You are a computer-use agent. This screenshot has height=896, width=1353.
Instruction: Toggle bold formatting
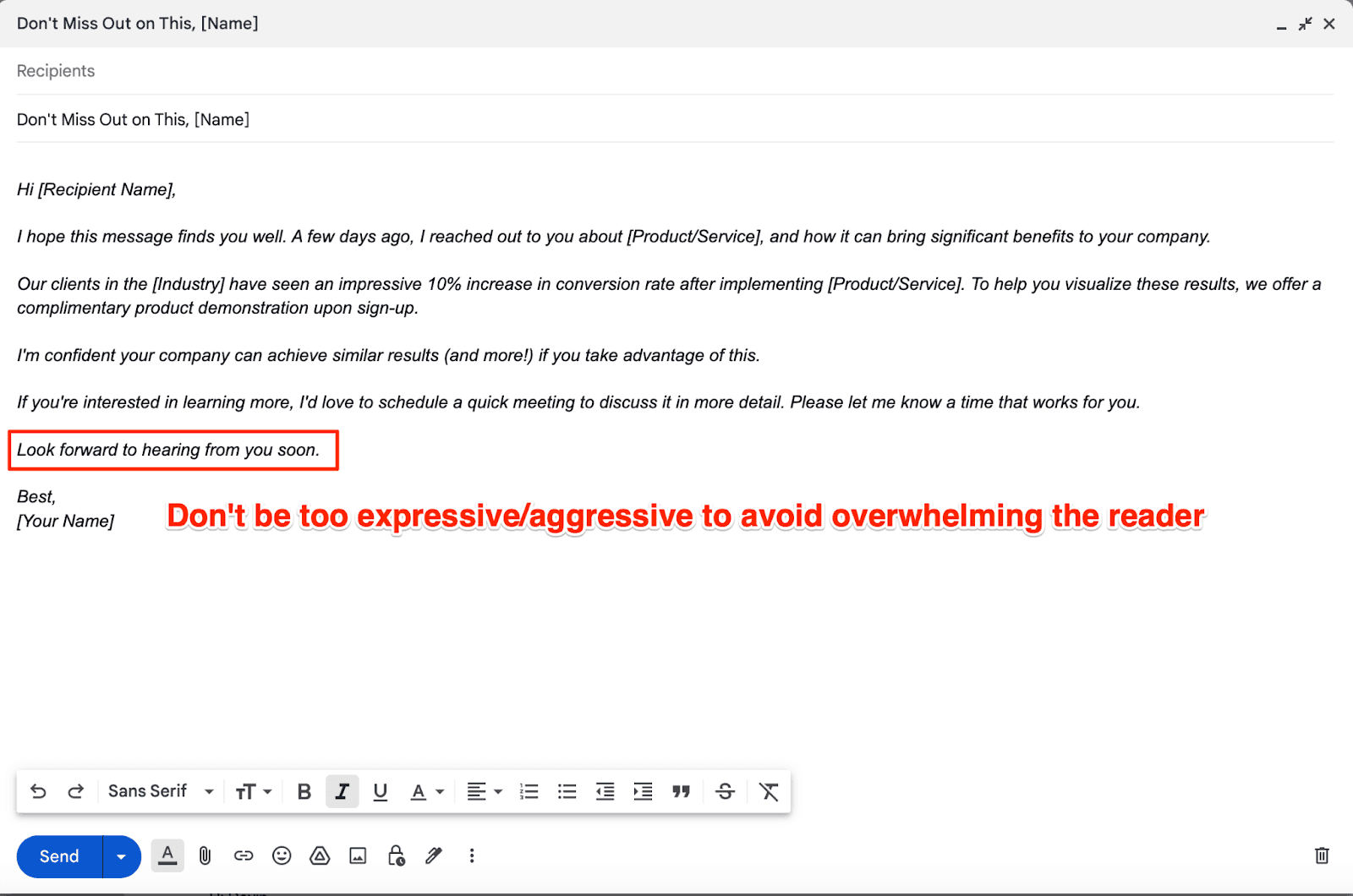(304, 791)
